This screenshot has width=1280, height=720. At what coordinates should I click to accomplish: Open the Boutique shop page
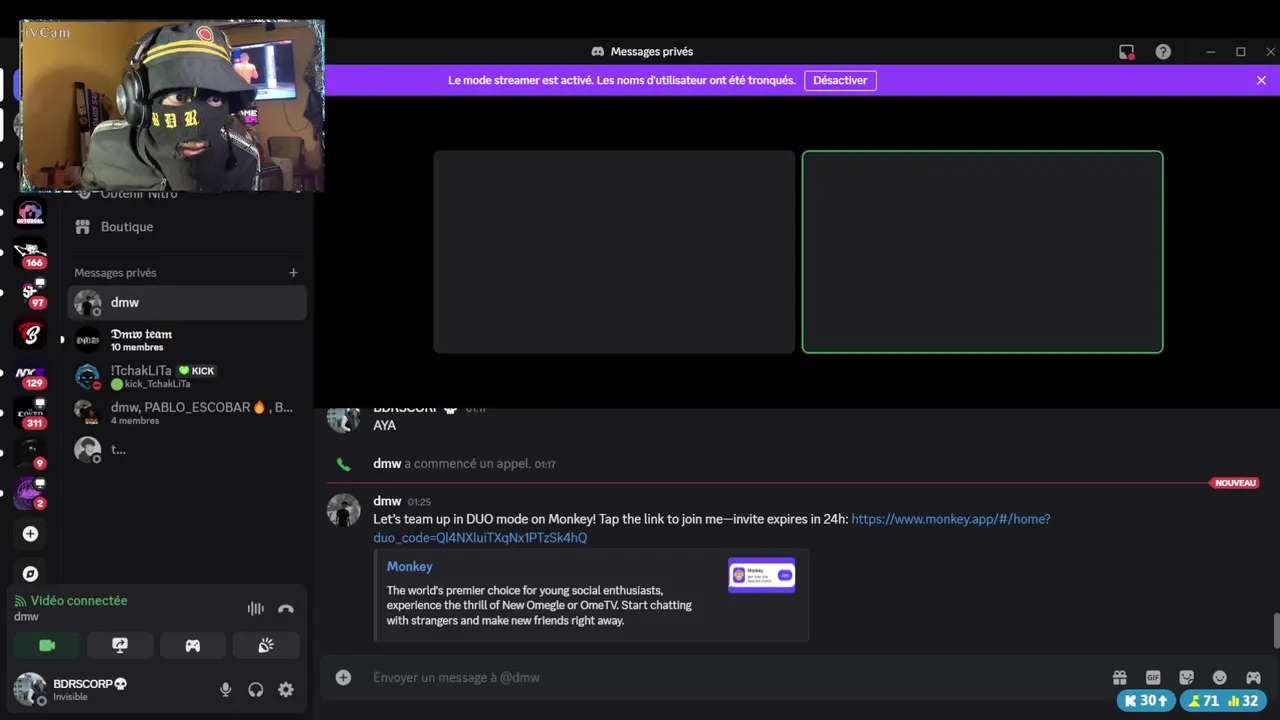point(187,227)
